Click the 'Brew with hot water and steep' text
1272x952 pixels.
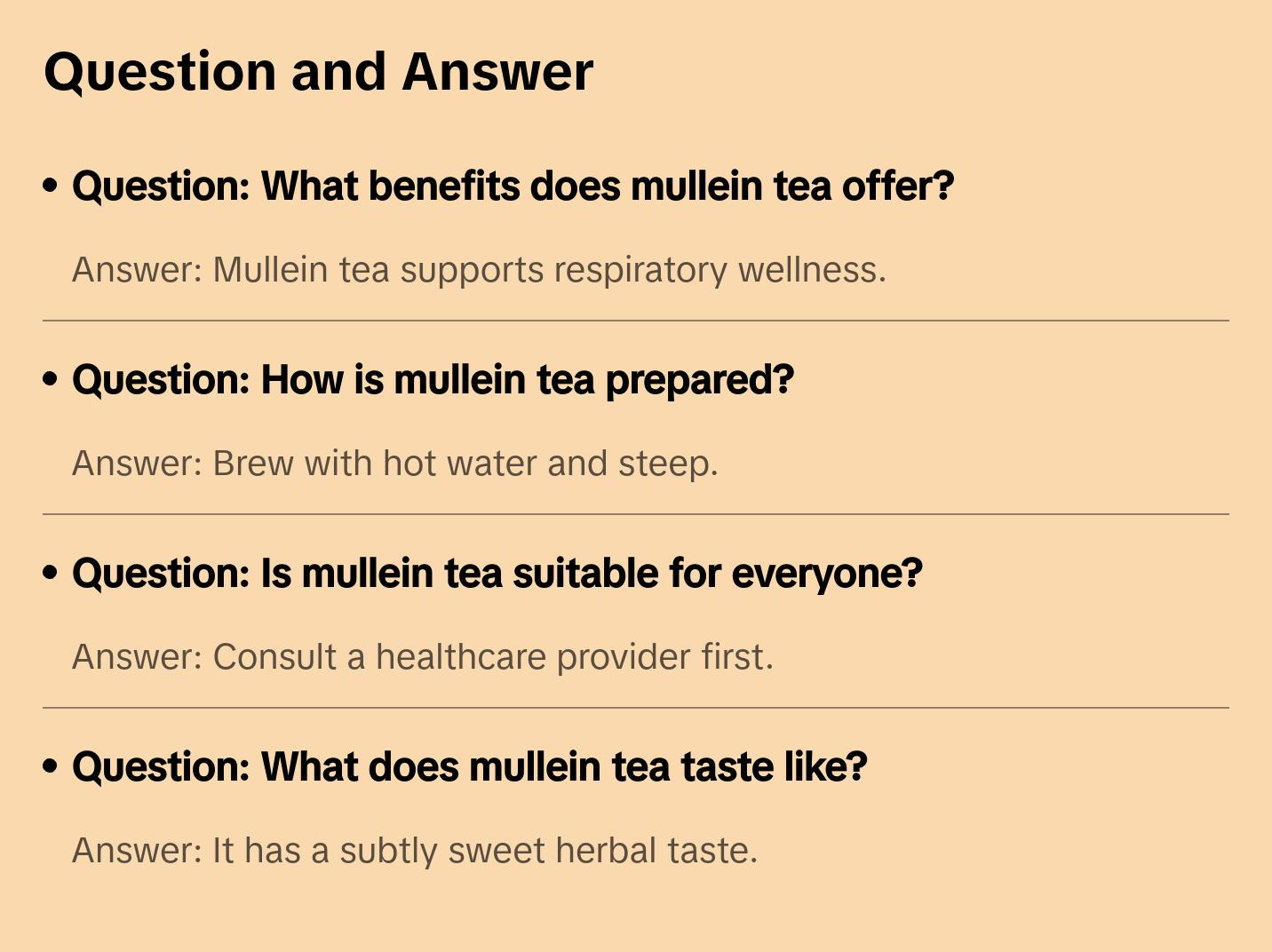465,464
